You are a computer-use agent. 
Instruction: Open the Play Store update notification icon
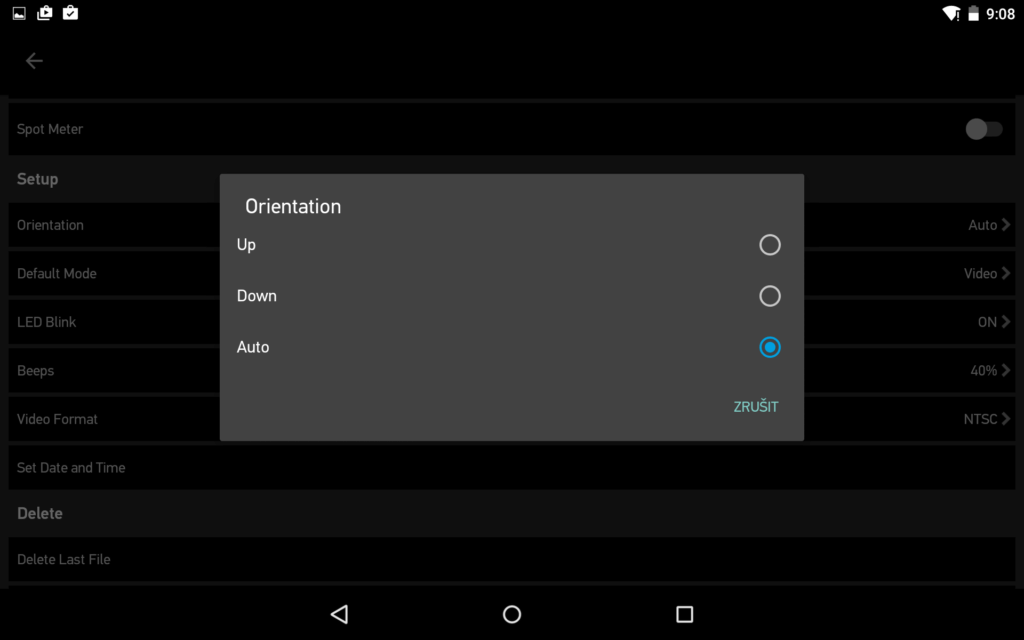tap(44, 12)
